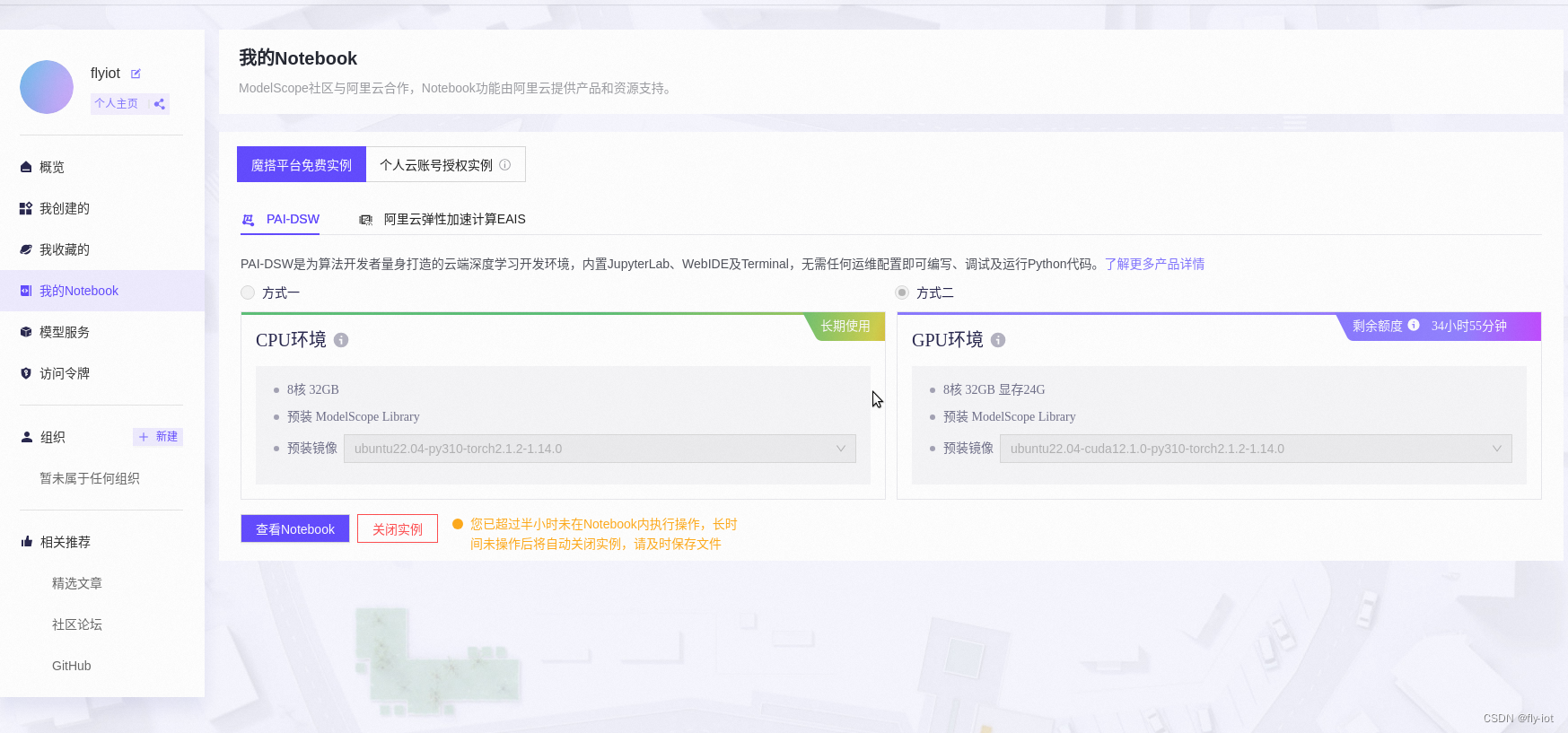Click the PAI-DSW tab icon

[x=249, y=220]
